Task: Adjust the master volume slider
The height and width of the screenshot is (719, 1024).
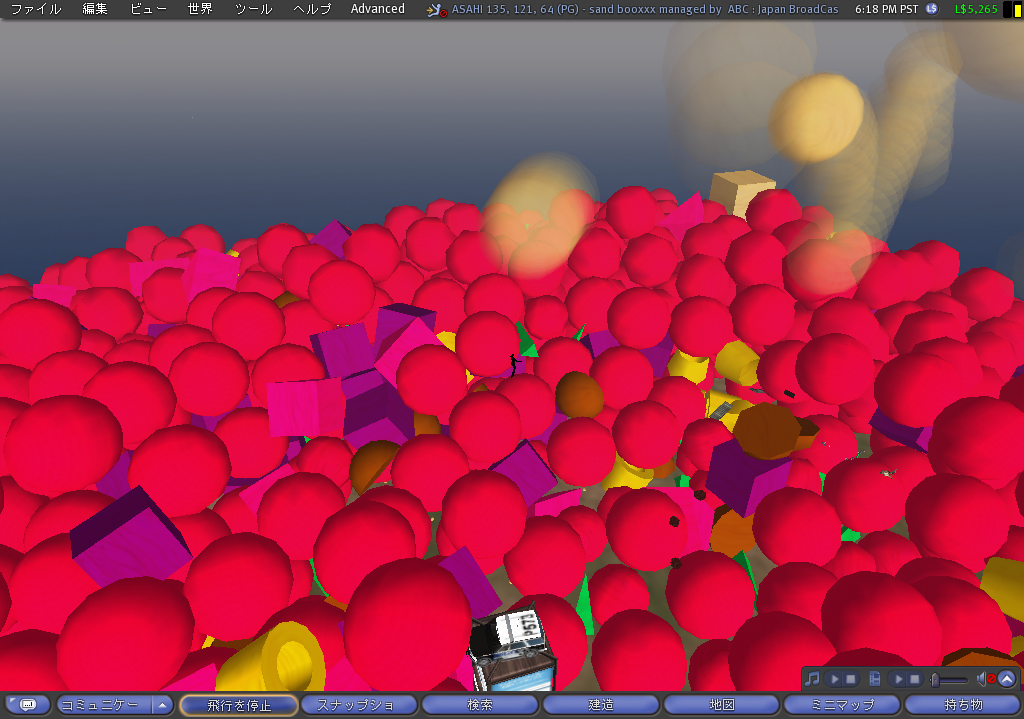Action: click(x=950, y=680)
